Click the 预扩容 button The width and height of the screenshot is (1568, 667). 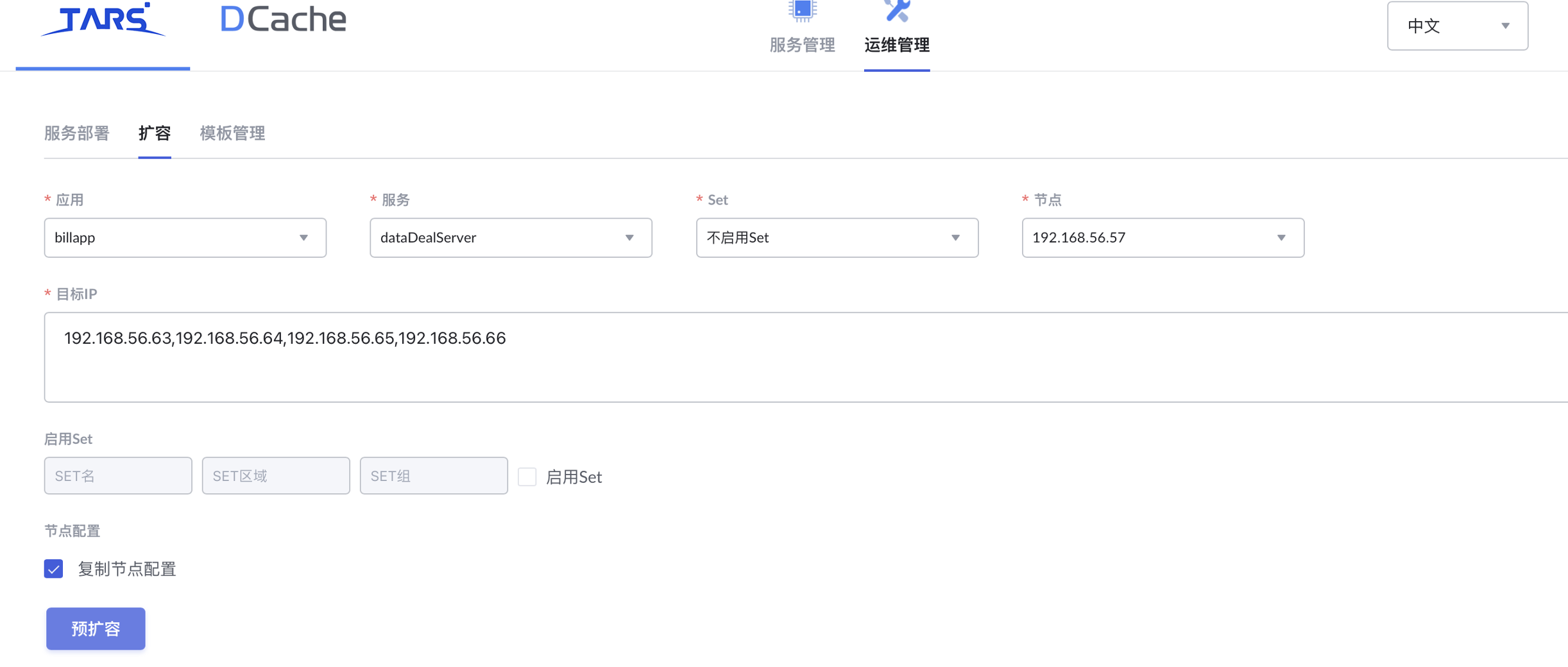[95, 629]
